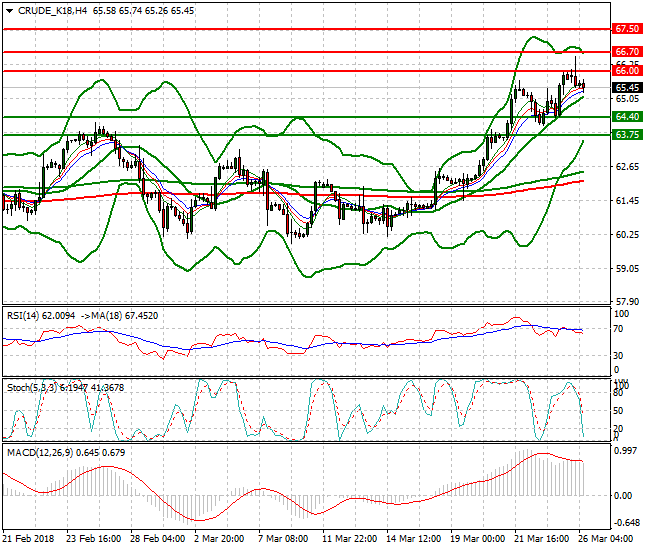Click the 62.65 price on the vertical scale
650x550 pixels.
[x=627, y=167]
